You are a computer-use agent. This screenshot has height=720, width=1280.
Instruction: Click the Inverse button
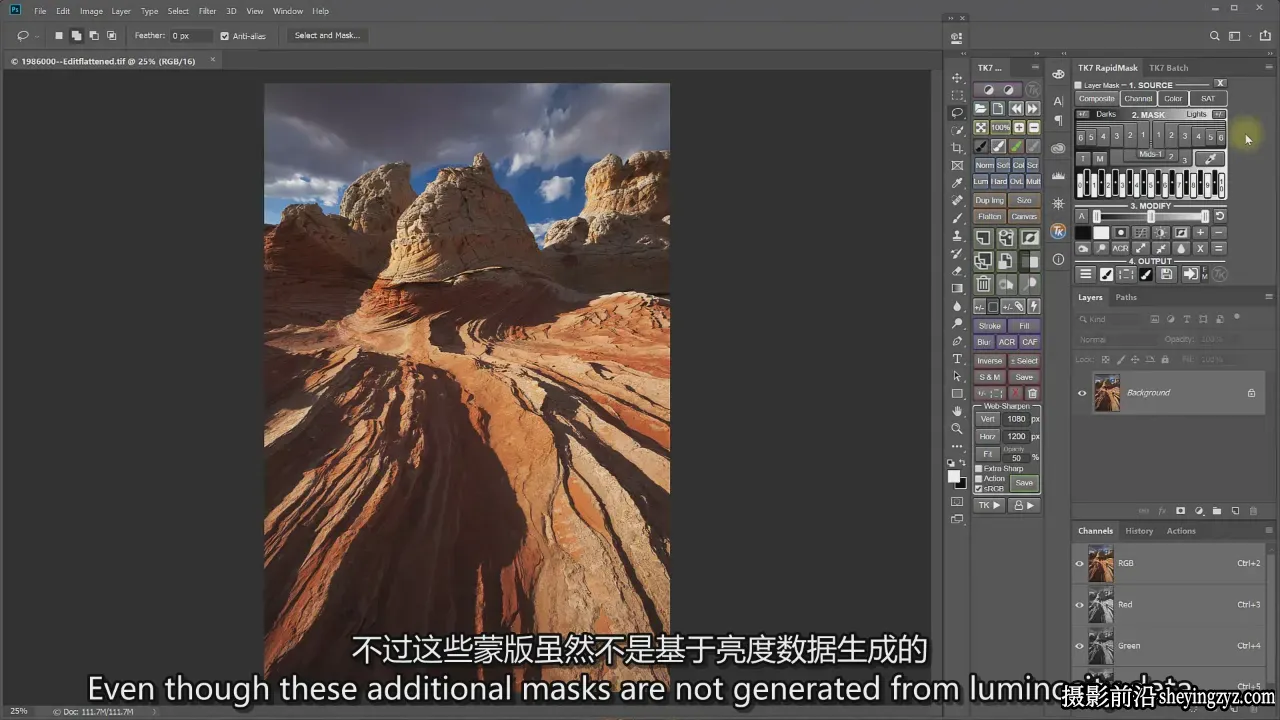click(x=990, y=361)
